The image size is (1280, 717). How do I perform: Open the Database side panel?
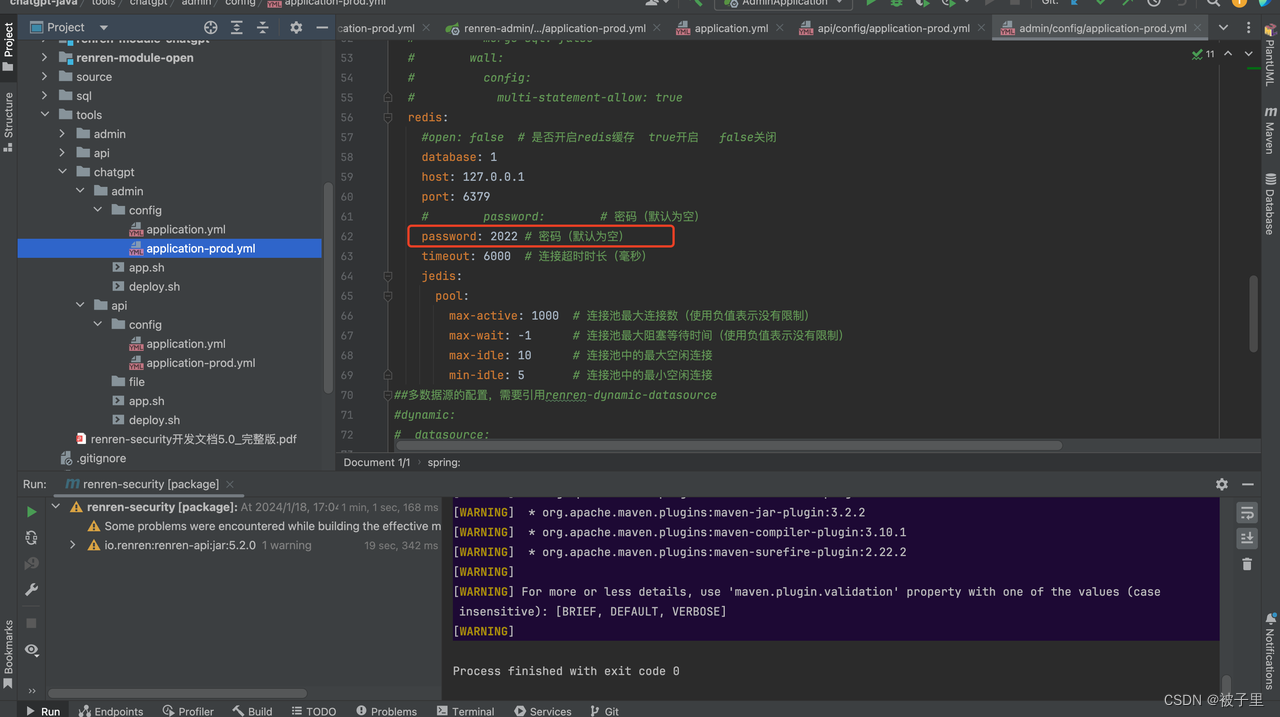coord(1270,203)
